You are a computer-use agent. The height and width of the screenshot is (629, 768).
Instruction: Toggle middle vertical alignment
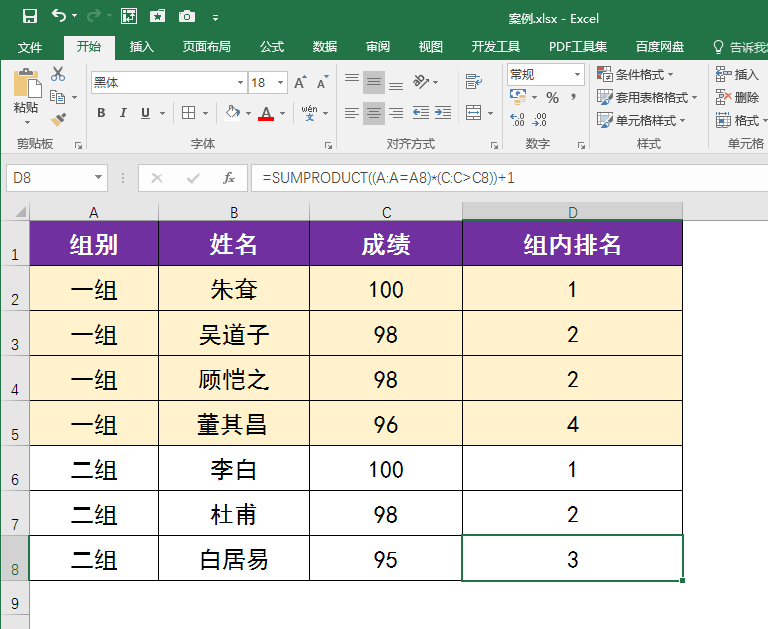374,82
